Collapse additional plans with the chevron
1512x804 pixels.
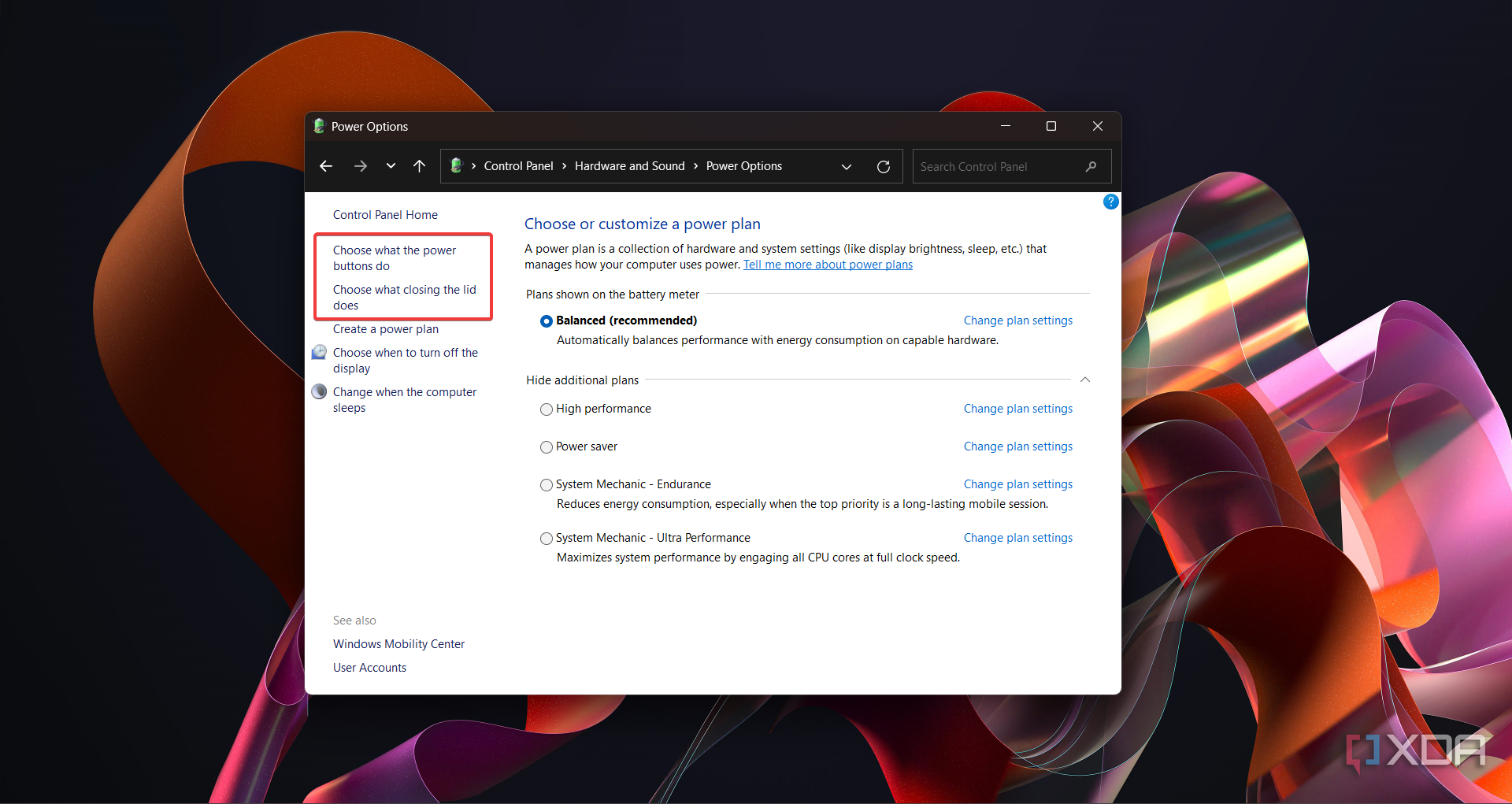[1084, 380]
